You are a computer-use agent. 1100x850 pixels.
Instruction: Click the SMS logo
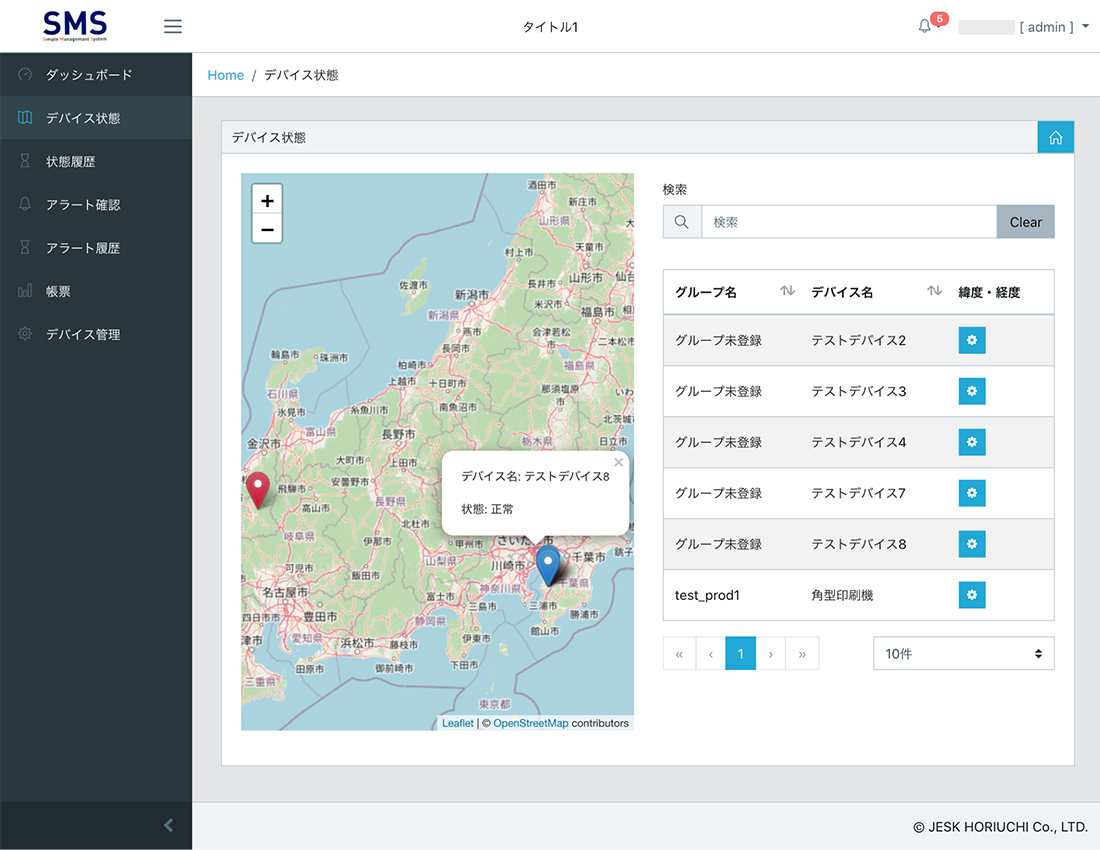[74, 26]
